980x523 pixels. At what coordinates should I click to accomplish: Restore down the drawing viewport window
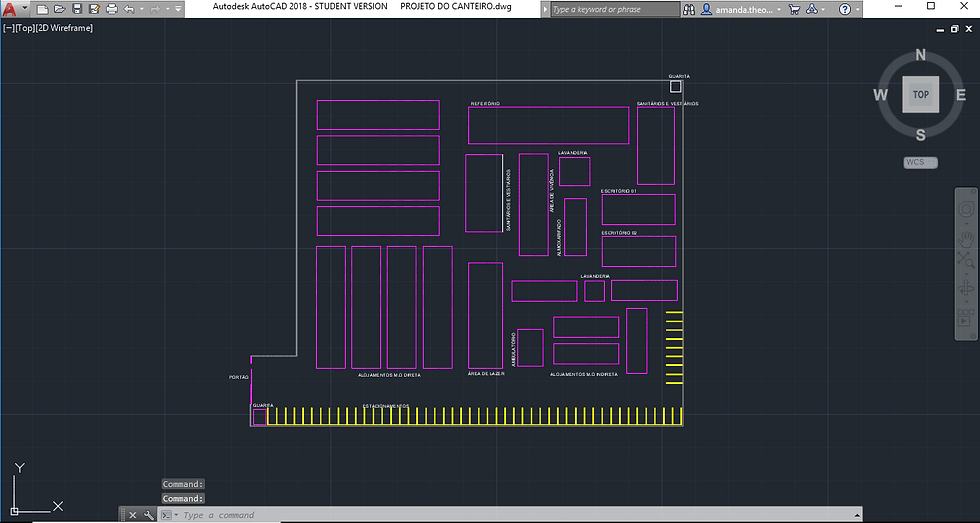(x=954, y=29)
